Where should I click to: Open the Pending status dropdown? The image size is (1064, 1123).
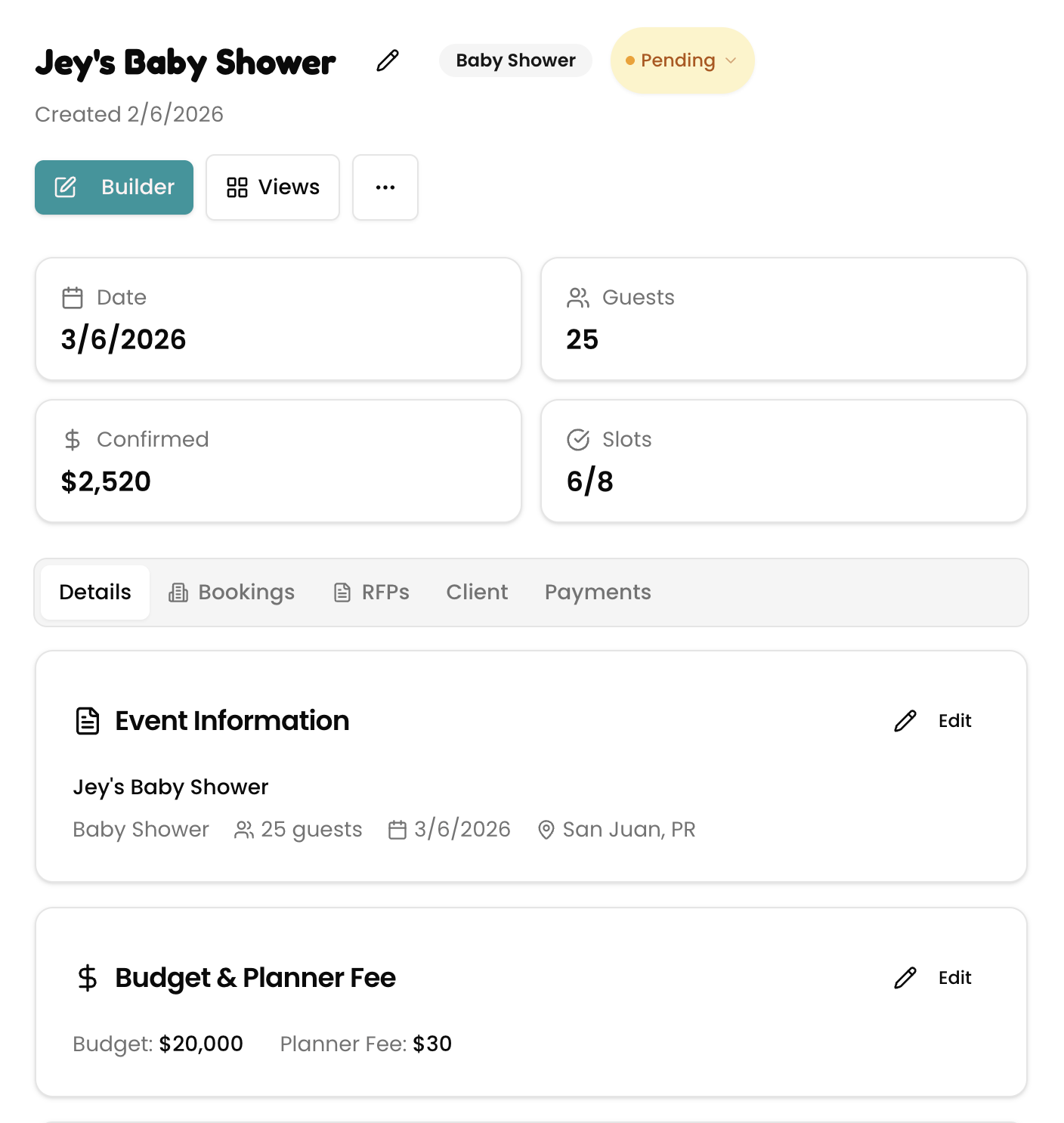(x=681, y=60)
